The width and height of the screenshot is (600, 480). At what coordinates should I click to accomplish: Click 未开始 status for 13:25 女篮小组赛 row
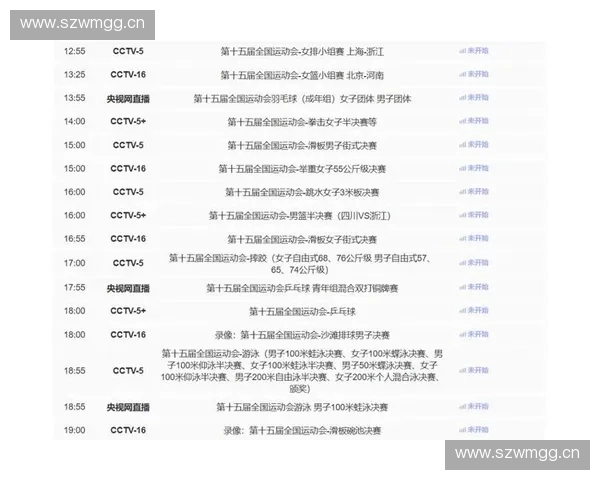click(x=474, y=74)
